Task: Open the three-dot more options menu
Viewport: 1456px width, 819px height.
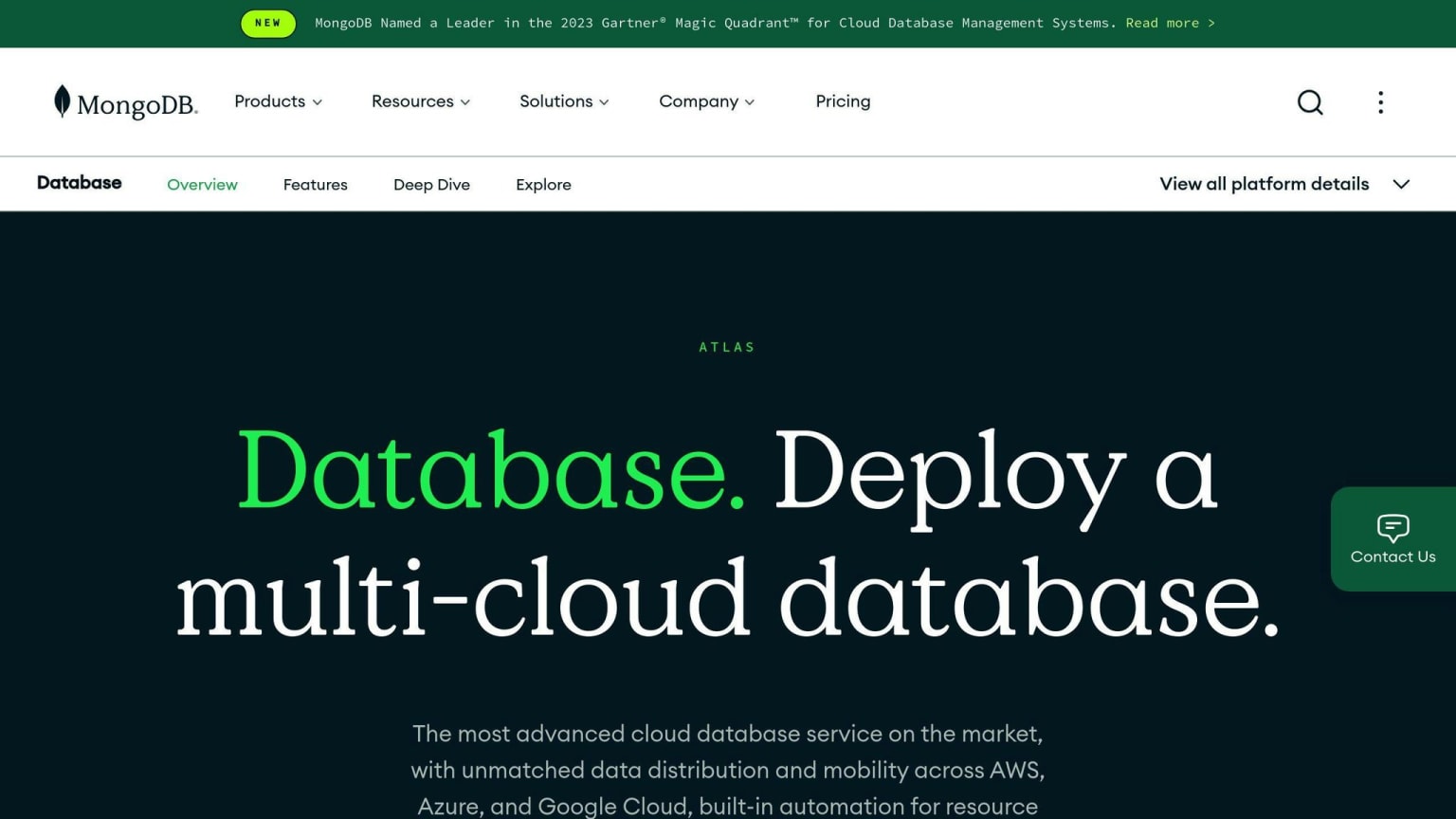Action: [x=1380, y=102]
